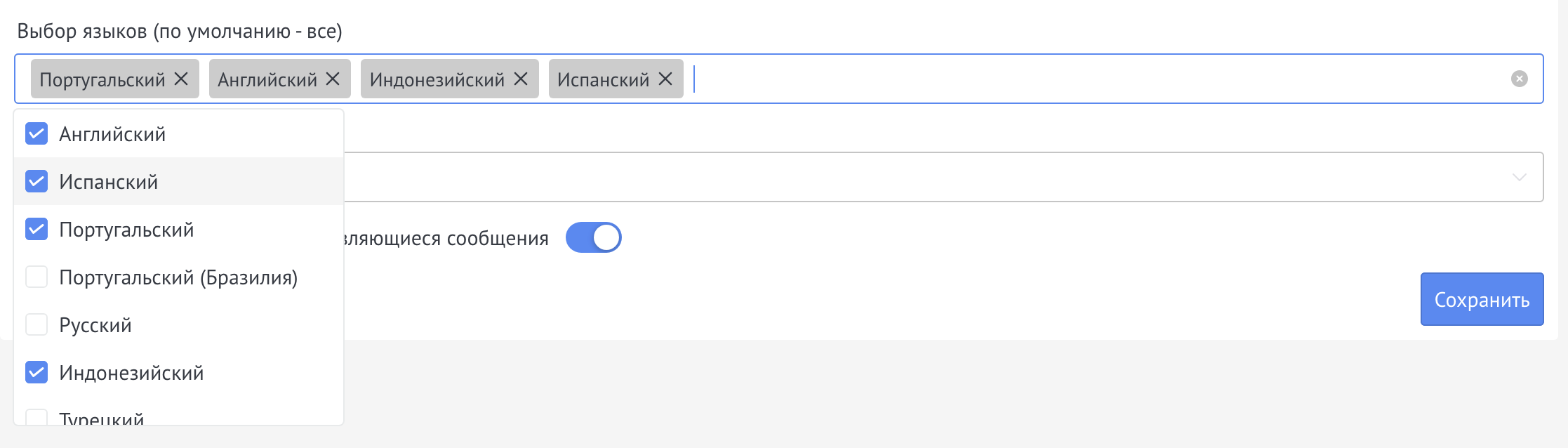Uncheck the Португальский checkbox
The height and width of the screenshot is (448, 1568).
[x=35, y=229]
